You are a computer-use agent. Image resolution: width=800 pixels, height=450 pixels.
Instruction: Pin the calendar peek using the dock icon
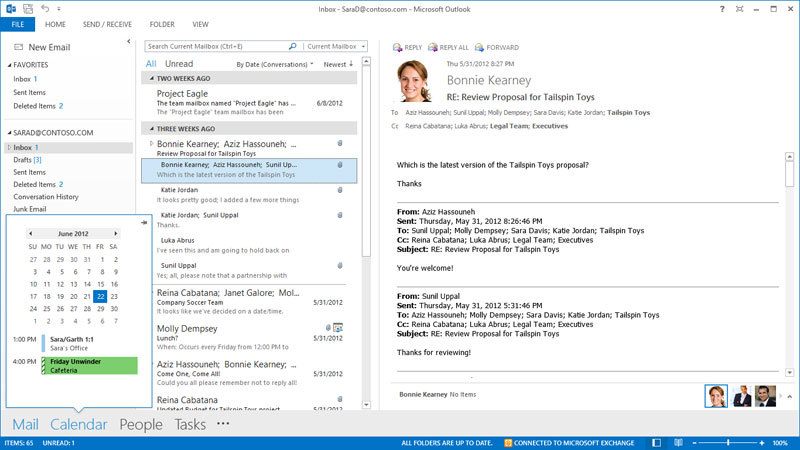pyautogui.click(x=144, y=222)
